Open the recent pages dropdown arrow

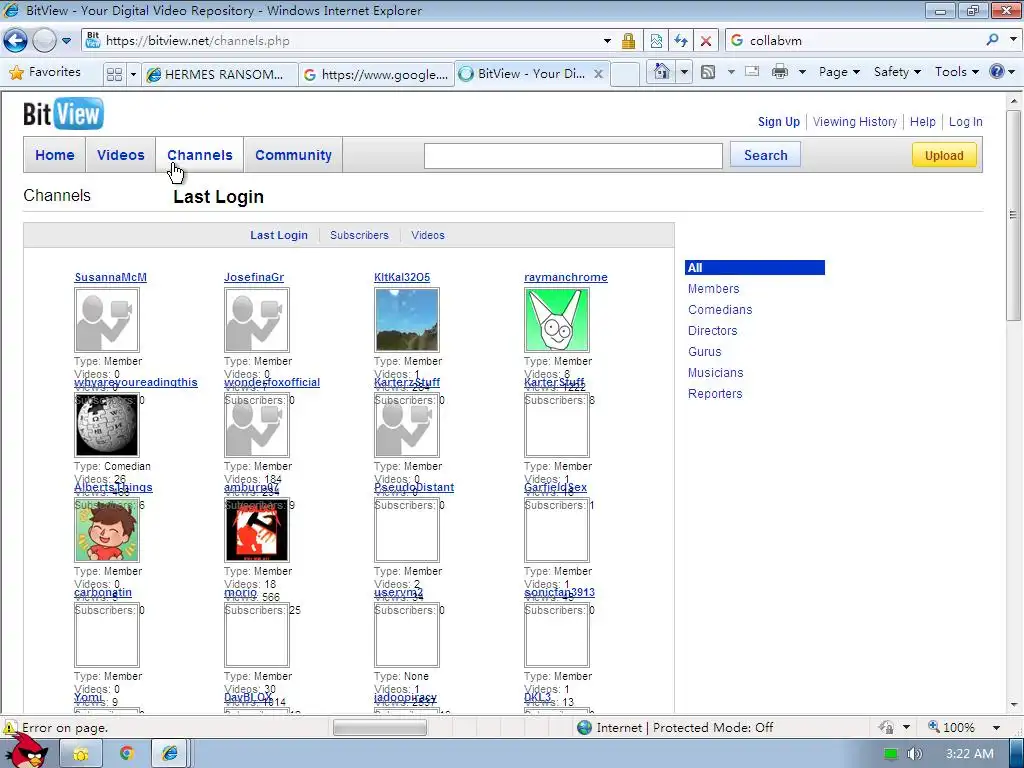coord(67,40)
